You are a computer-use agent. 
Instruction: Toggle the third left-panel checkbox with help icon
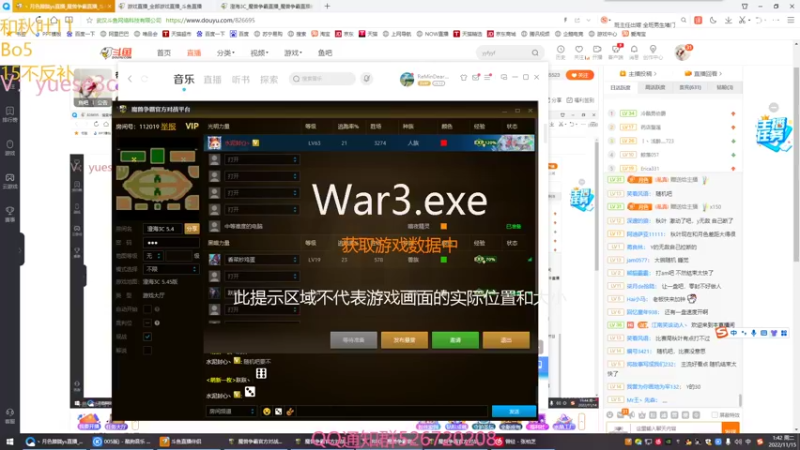click(x=147, y=323)
